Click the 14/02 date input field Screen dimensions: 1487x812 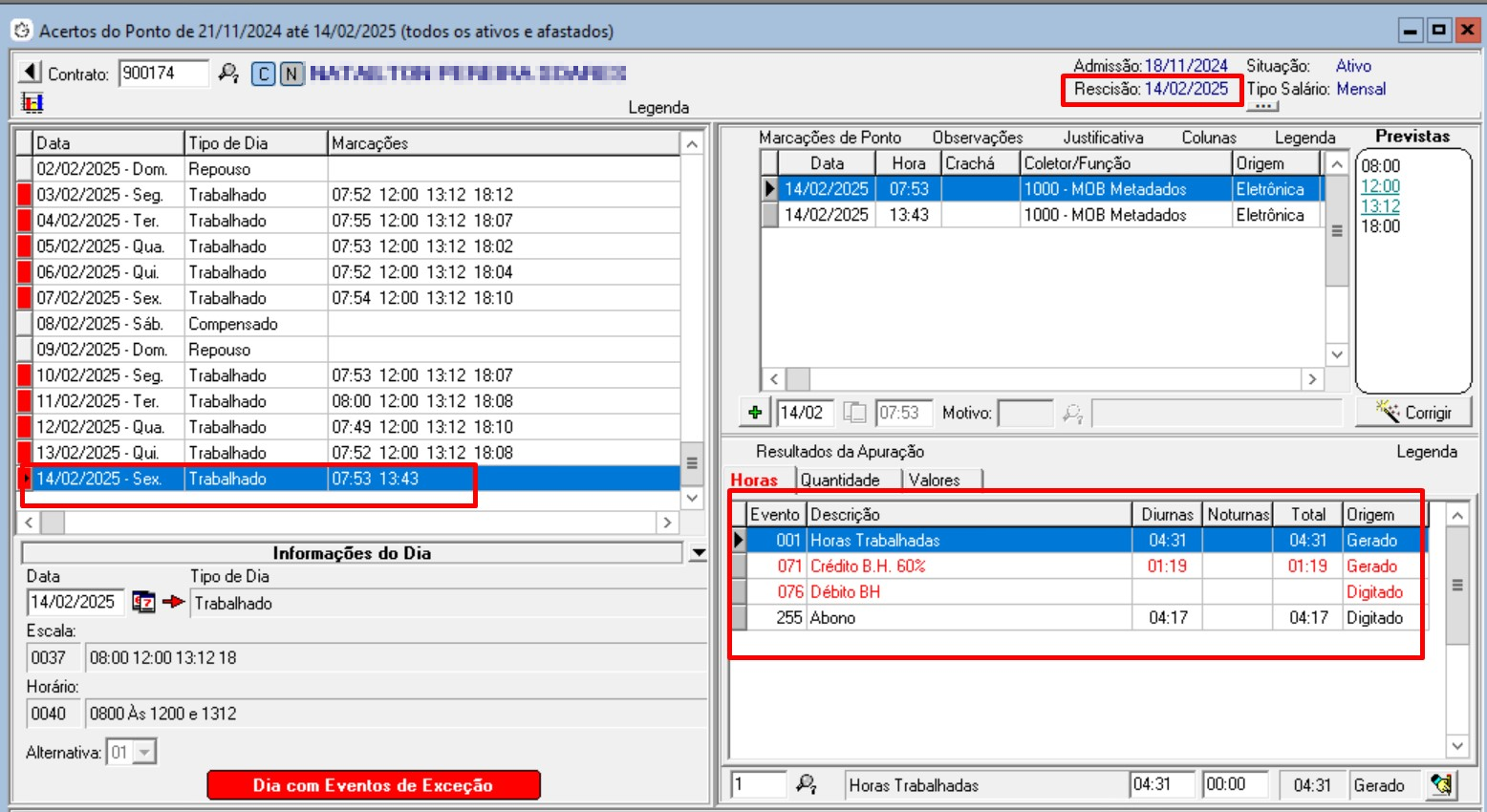click(x=805, y=413)
